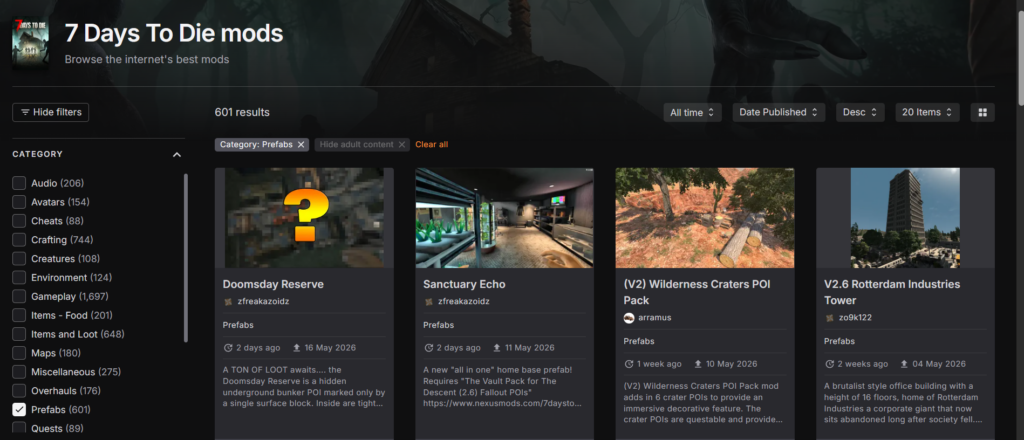Screen dimensions: 1024x440
Task: Check the Items - Food category checkbox
Action: click(x=19, y=315)
